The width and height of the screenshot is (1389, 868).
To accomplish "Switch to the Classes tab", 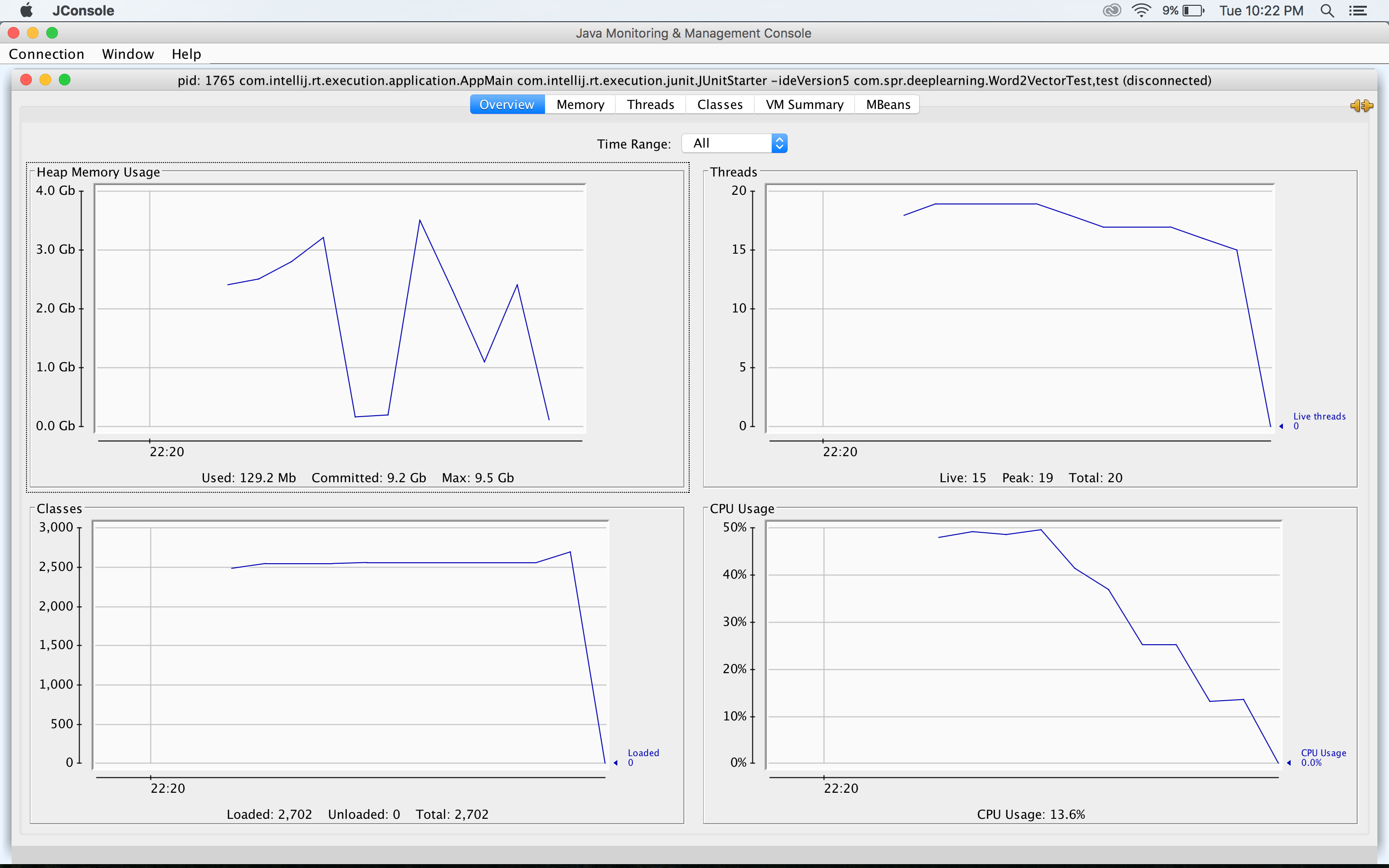I will click(720, 105).
